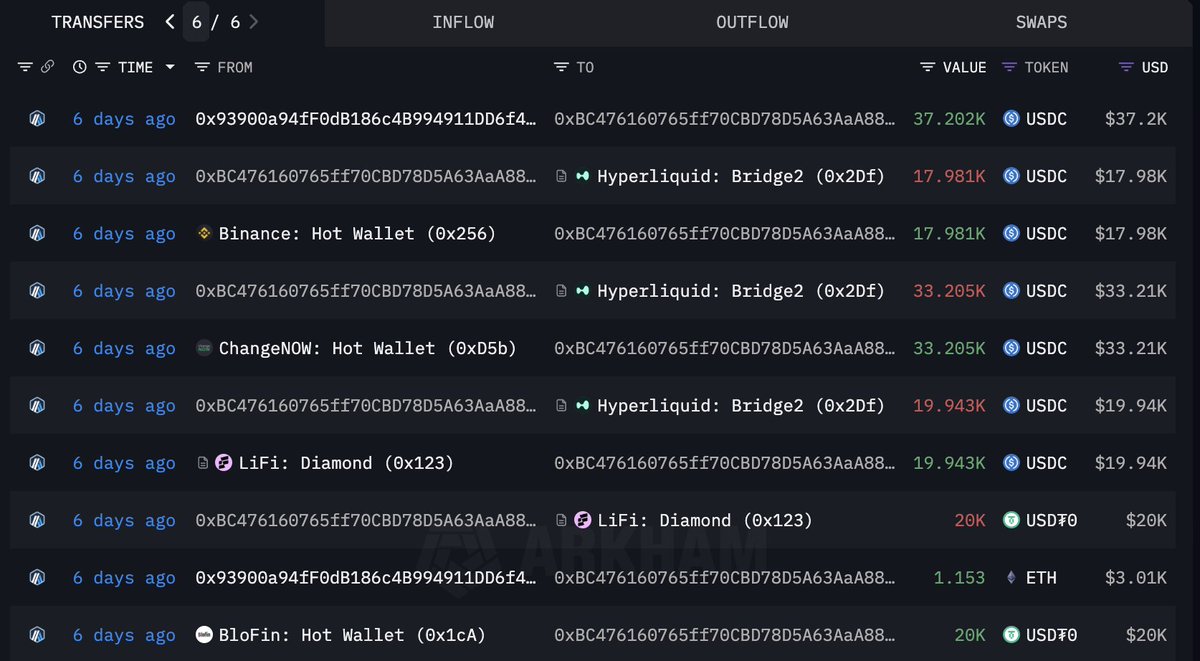1200x661 pixels.
Task: Click contract document icon in 17.981K Hyperliquid row
Action: pyautogui.click(x=562, y=176)
